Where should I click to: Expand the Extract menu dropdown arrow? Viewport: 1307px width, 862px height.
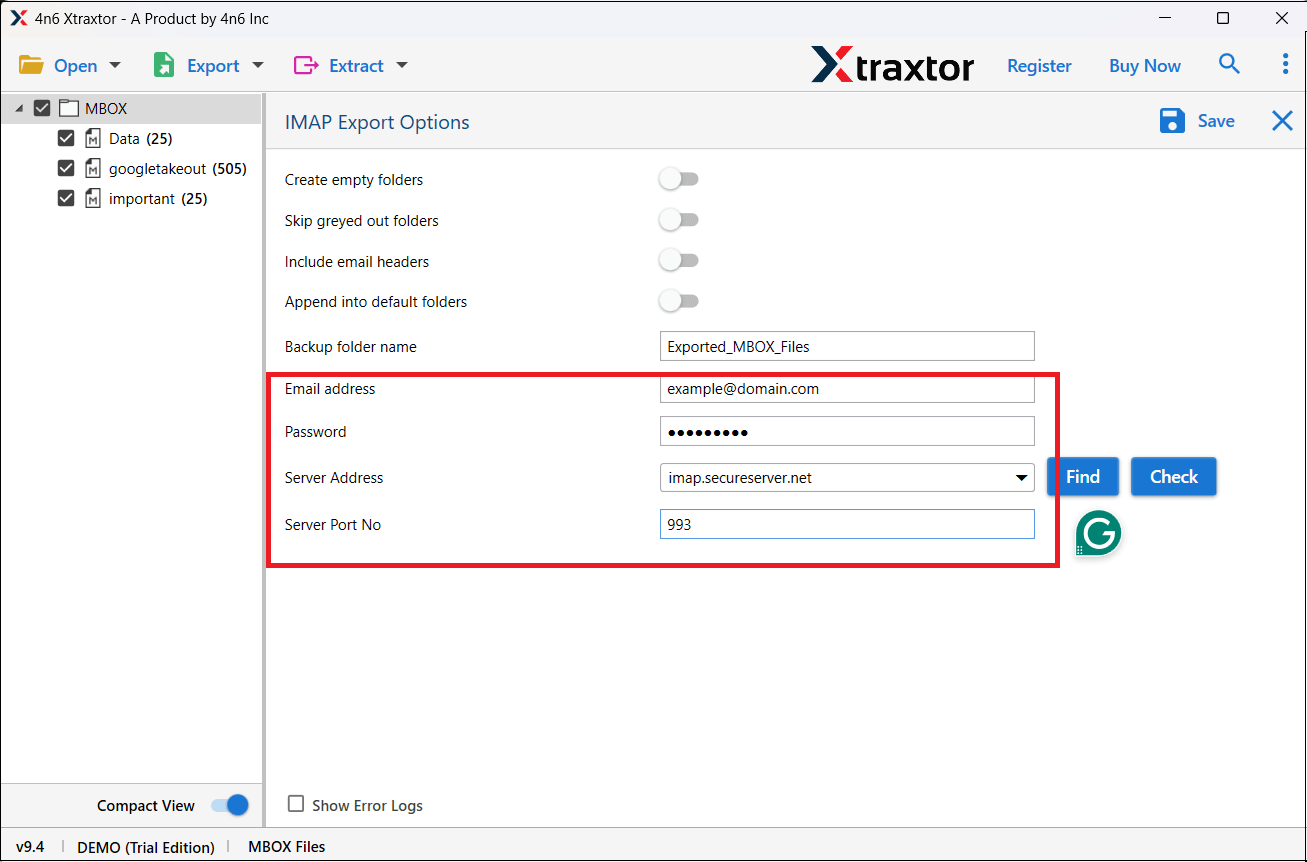tap(402, 65)
